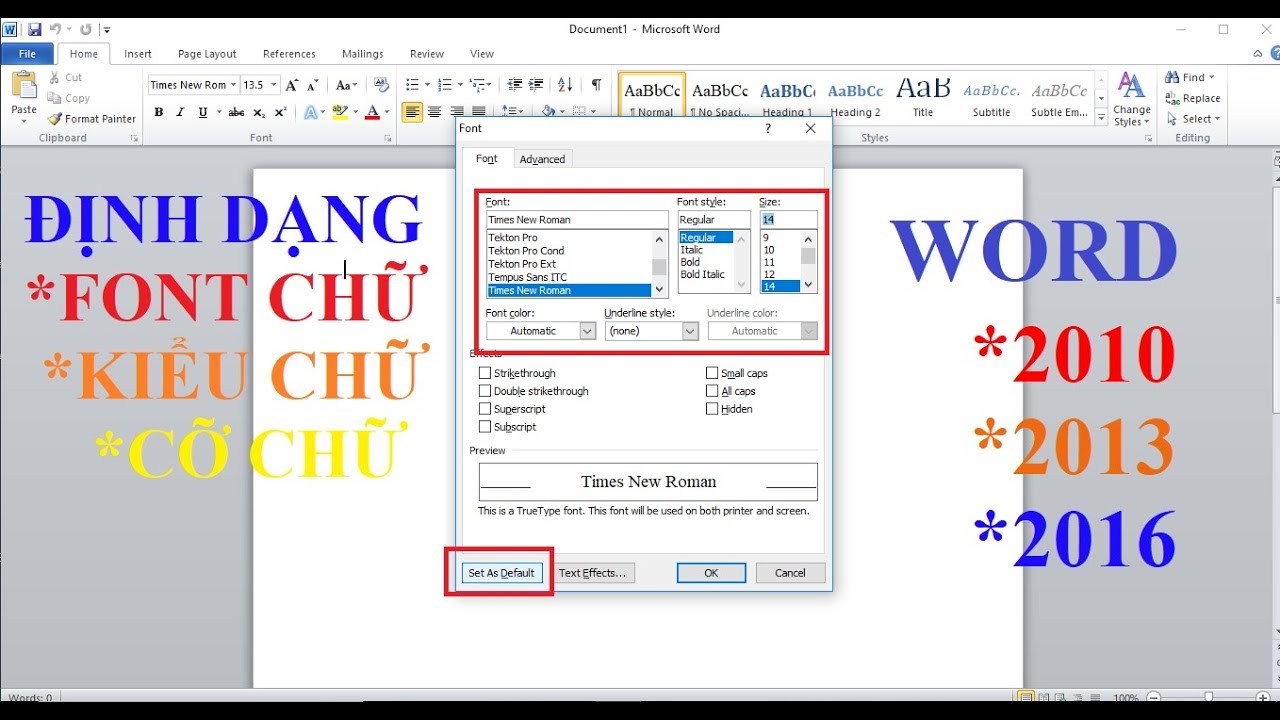The image size is (1280, 720).
Task: Click the text highlight color icon
Action: coord(340,112)
